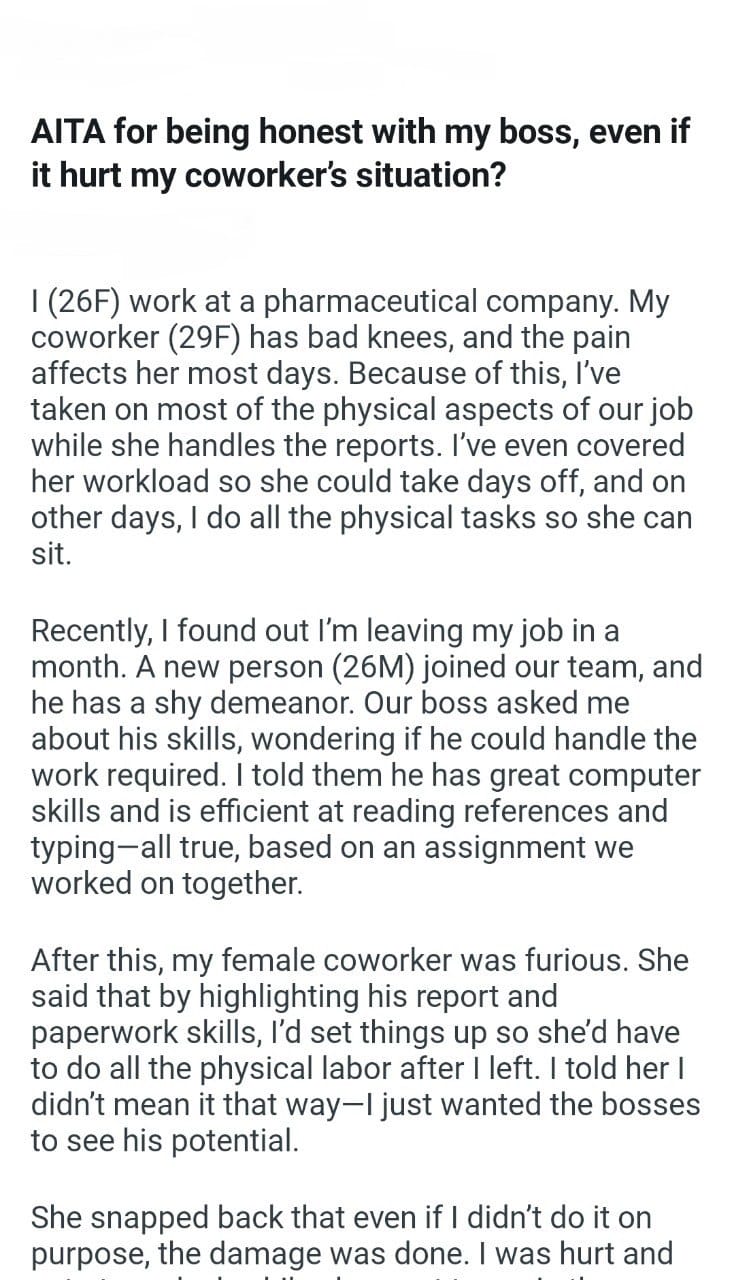
Task: Select the paragraph beginning "Recently, I found out"
Action: [x=367, y=757]
